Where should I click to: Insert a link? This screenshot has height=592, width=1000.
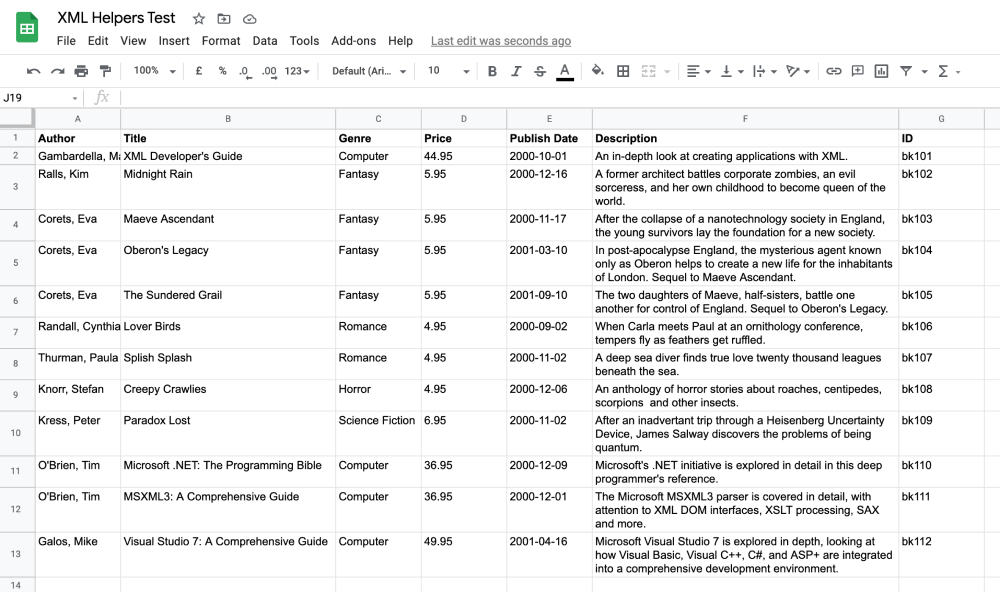pyautogui.click(x=833, y=71)
